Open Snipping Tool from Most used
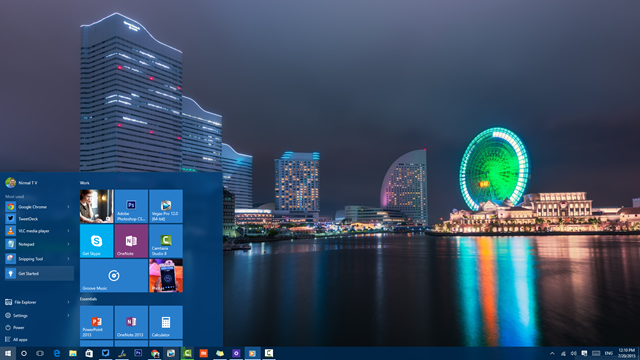The height and width of the screenshot is (360, 640). pyautogui.click(x=39, y=259)
